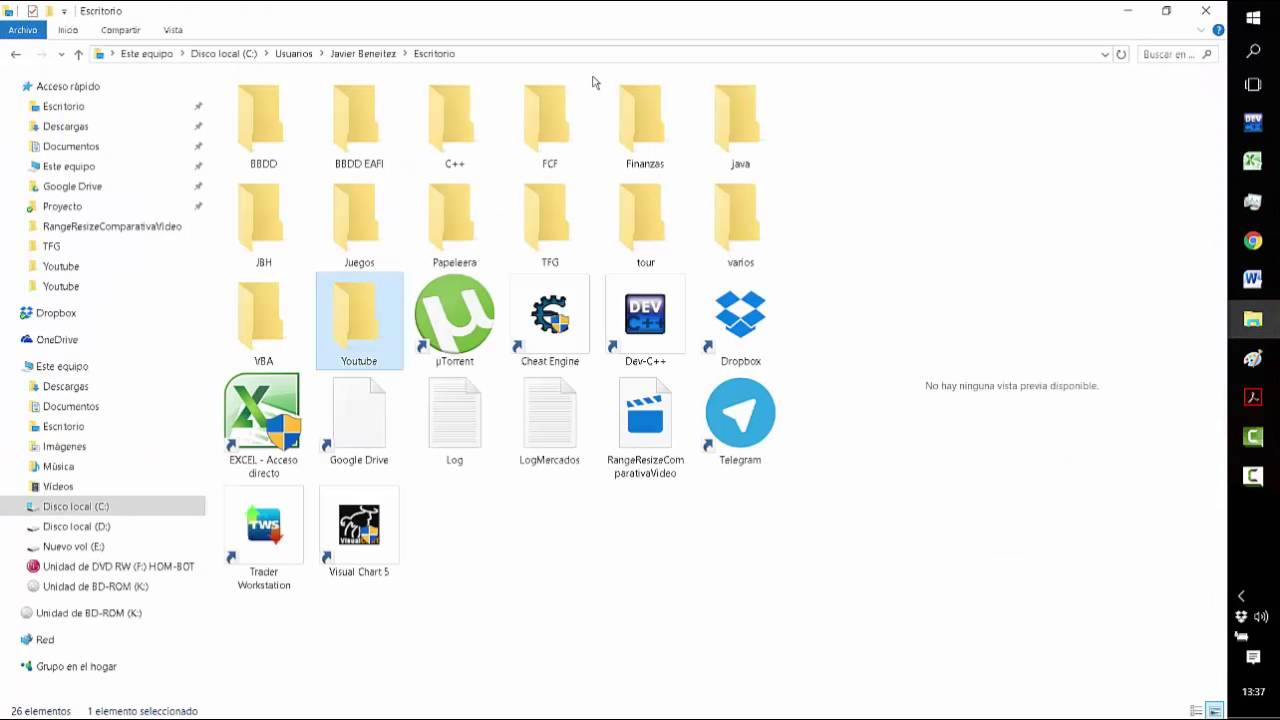Open the help question mark icon
The height and width of the screenshot is (720, 1280).
[1218, 30]
